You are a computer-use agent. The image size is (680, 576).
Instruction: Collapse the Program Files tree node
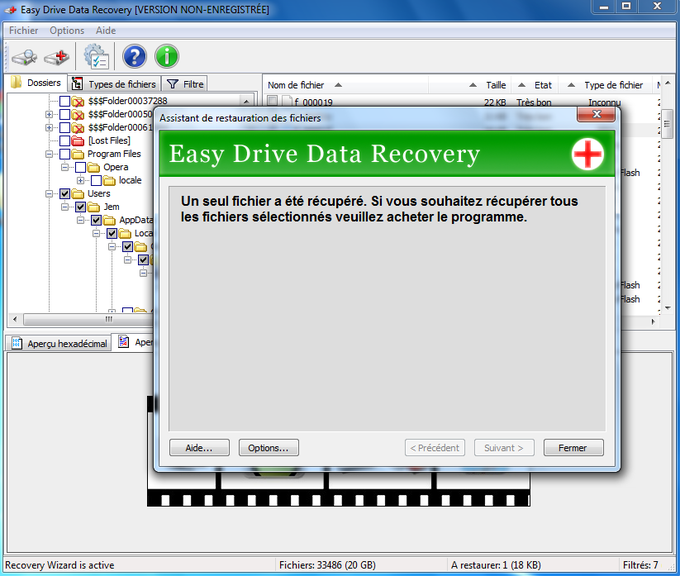coord(49,154)
